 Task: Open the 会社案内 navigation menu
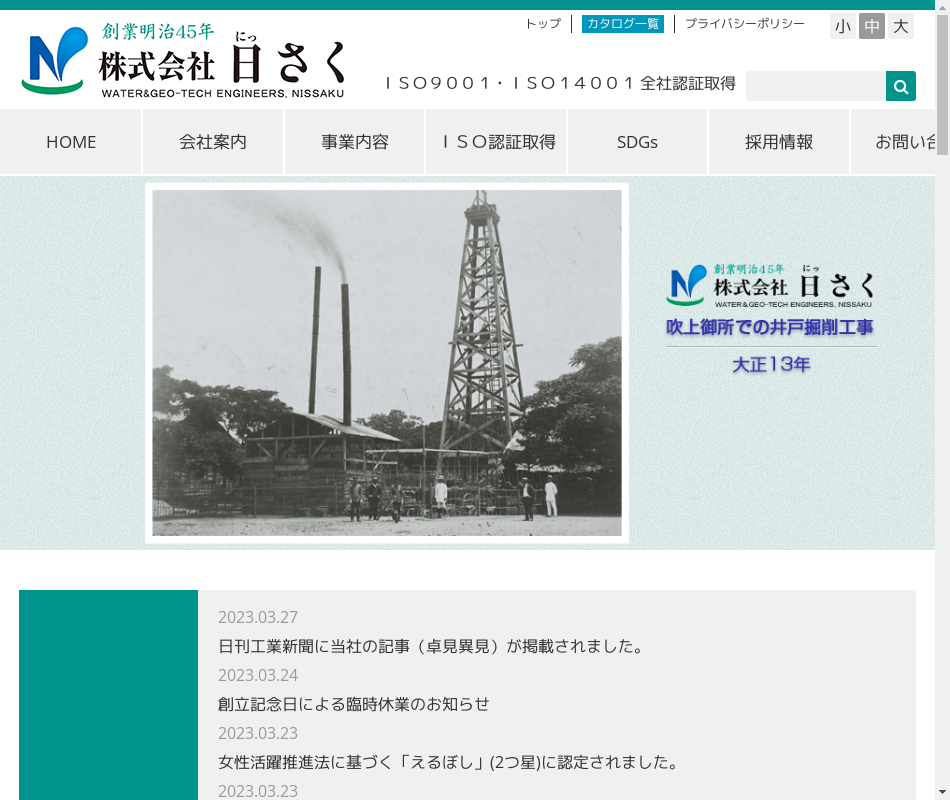click(213, 142)
